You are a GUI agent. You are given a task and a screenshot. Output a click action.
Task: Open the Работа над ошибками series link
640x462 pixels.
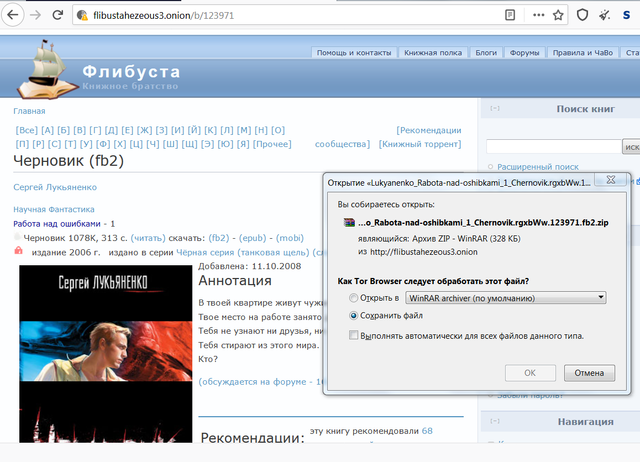(57, 224)
